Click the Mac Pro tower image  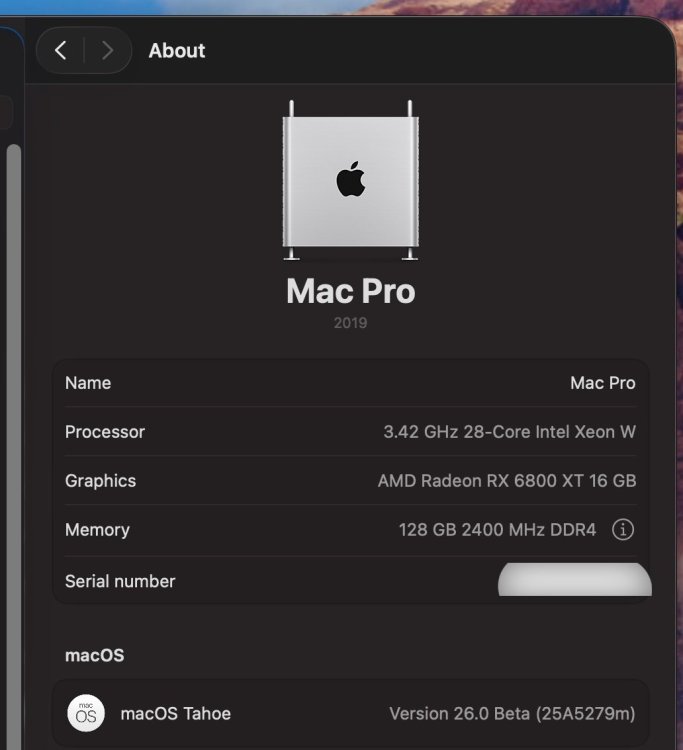point(351,180)
